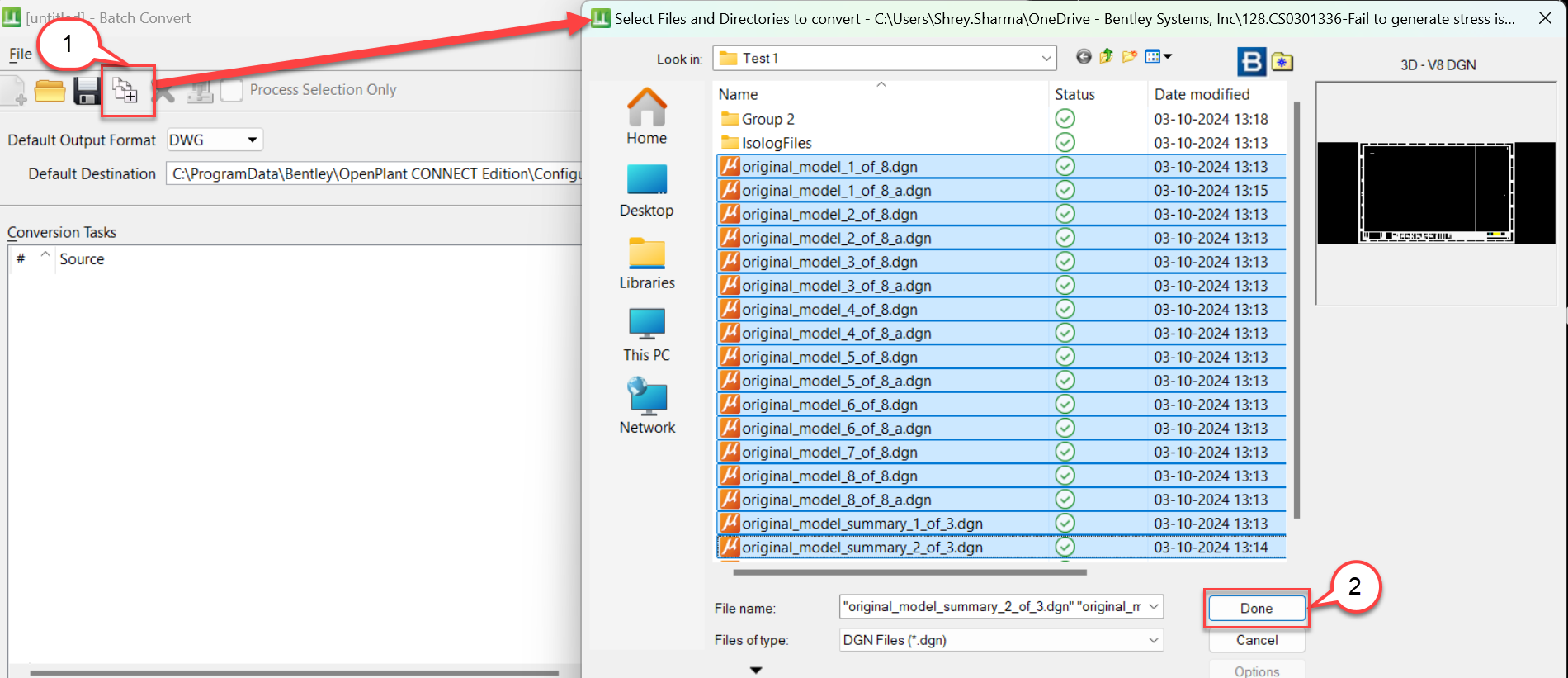The image size is (1568, 678).
Task: Select original_model_1_of_8.dgn file
Action: (1000, 167)
